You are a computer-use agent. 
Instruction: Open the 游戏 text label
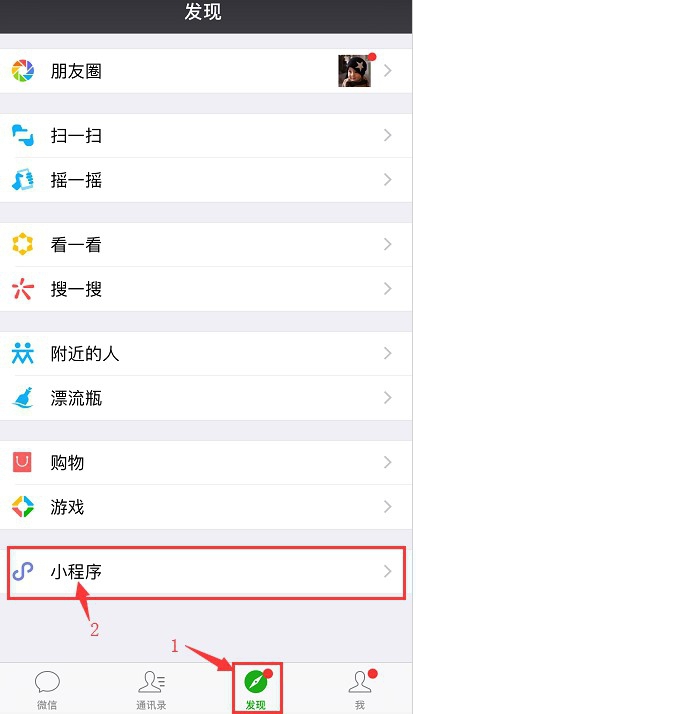(67, 507)
